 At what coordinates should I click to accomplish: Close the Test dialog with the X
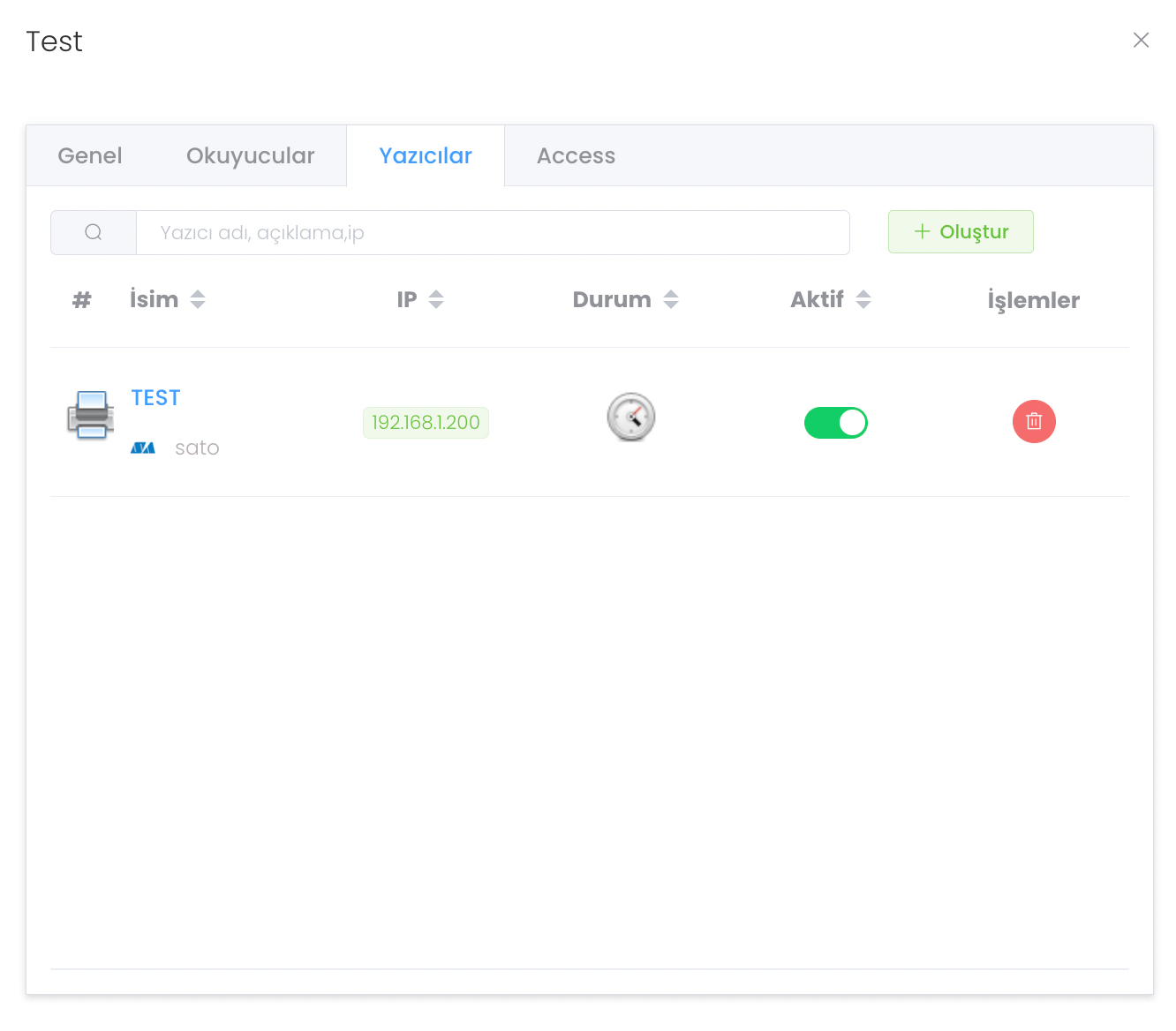click(x=1141, y=41)
